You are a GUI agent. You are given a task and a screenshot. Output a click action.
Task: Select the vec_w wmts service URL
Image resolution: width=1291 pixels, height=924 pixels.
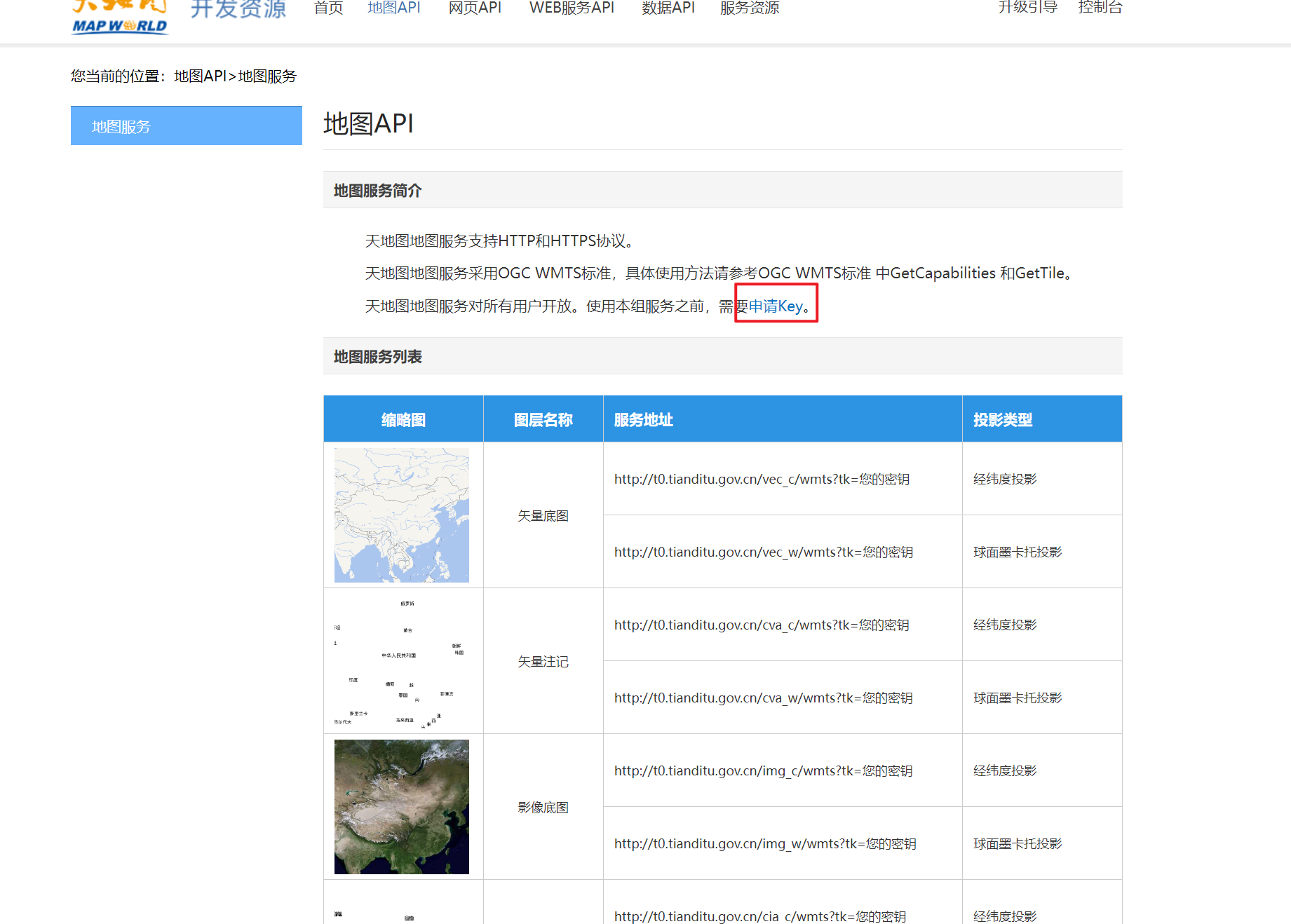point(764,552)
